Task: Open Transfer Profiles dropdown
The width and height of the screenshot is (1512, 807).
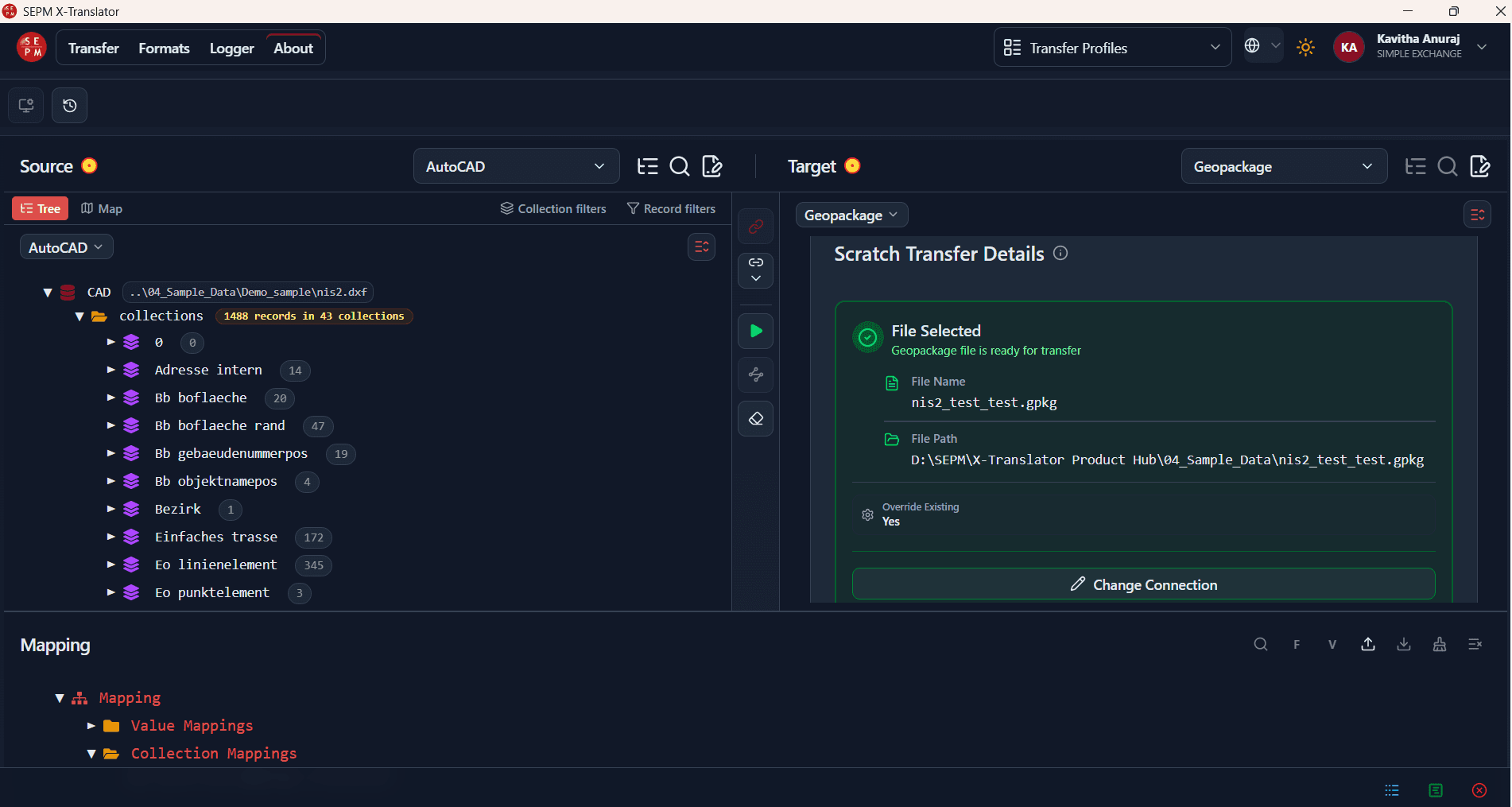Action: click(1112, 48)
